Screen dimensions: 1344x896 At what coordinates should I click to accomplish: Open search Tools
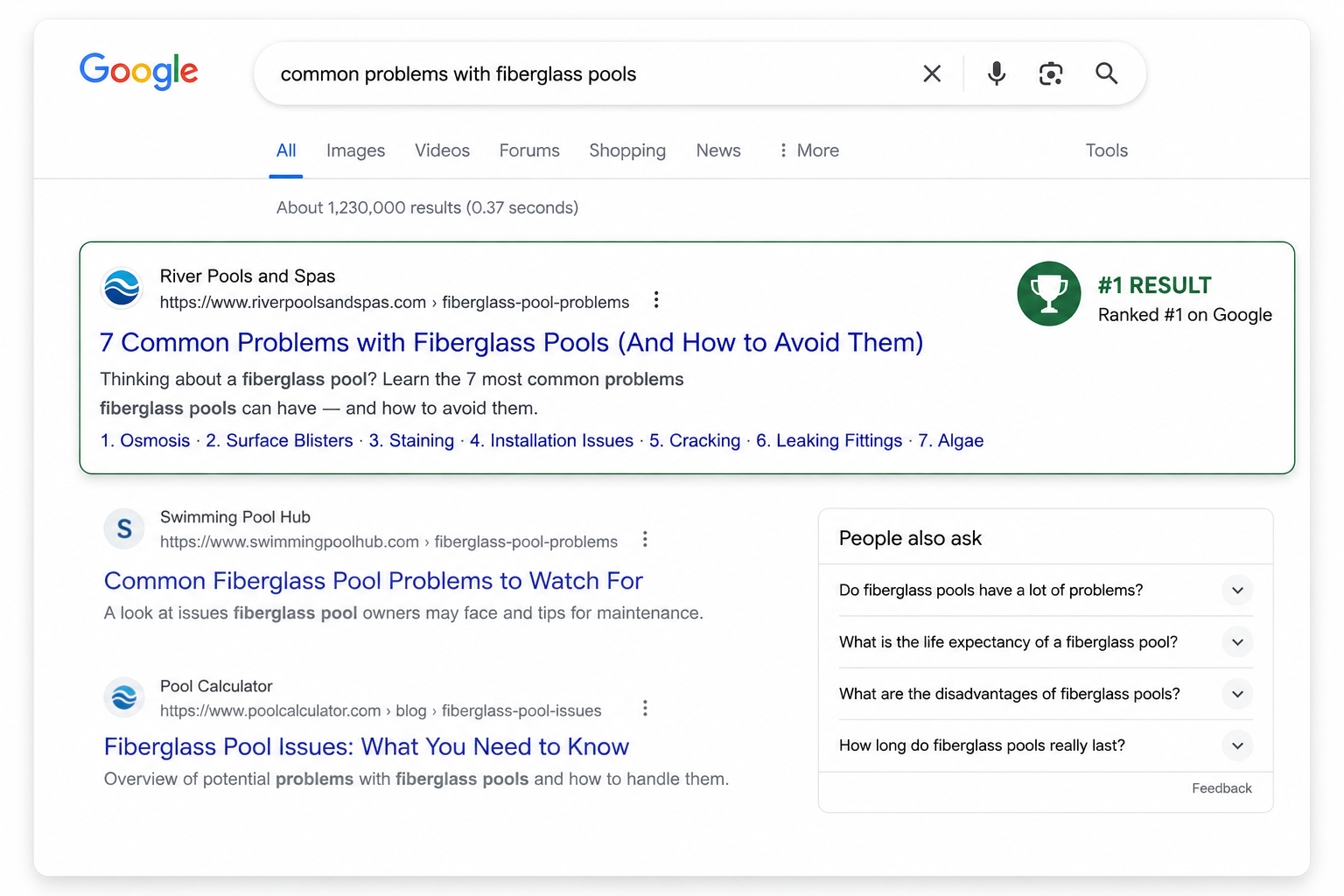[1107, 150]
